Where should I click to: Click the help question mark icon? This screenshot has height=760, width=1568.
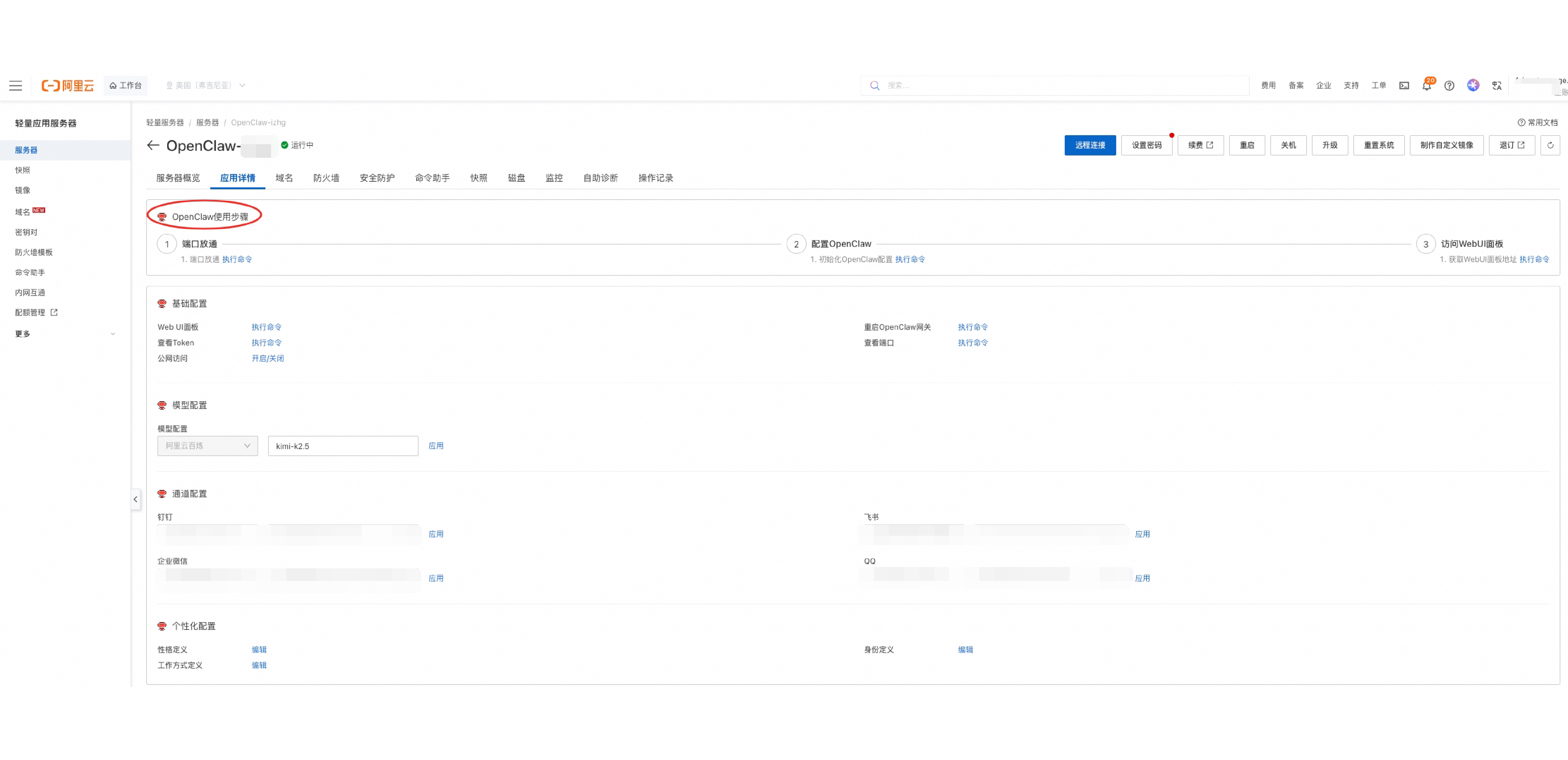[x=1449, y=86]
